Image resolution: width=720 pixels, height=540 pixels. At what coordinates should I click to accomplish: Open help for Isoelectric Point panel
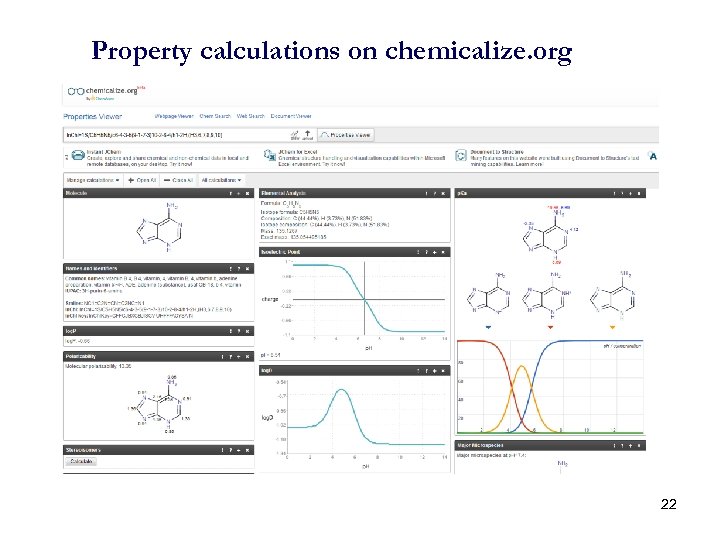(x=427, y=252)
